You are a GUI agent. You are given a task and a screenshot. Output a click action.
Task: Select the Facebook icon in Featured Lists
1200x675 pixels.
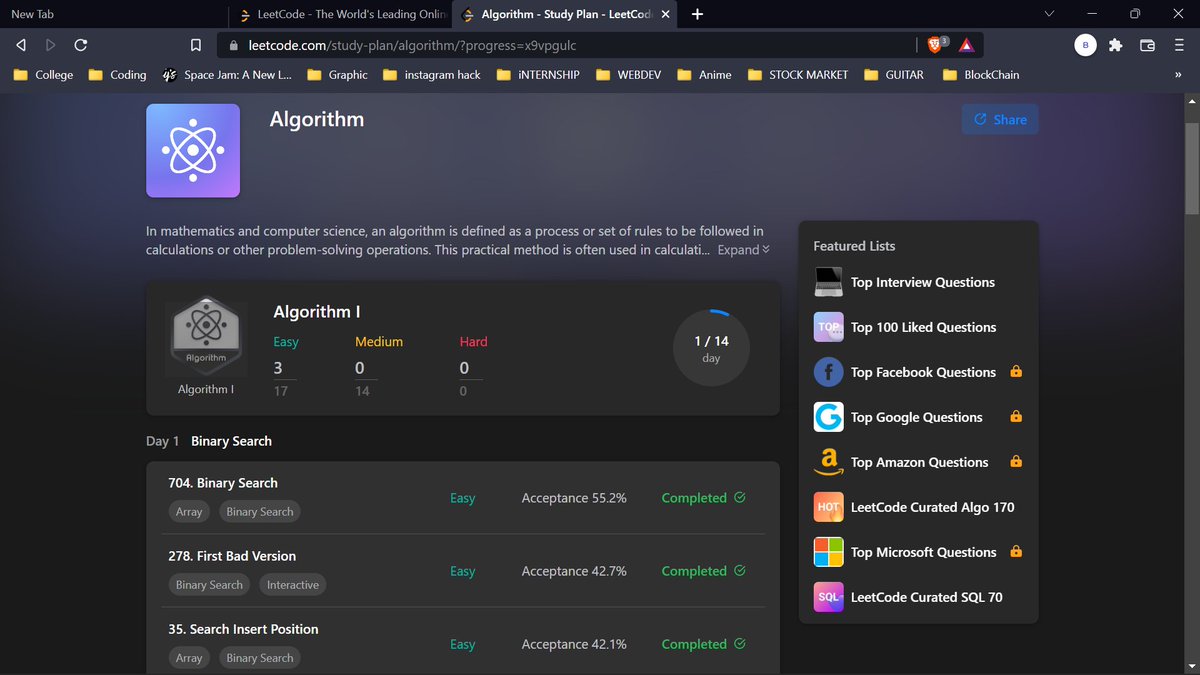pos(828,372)
